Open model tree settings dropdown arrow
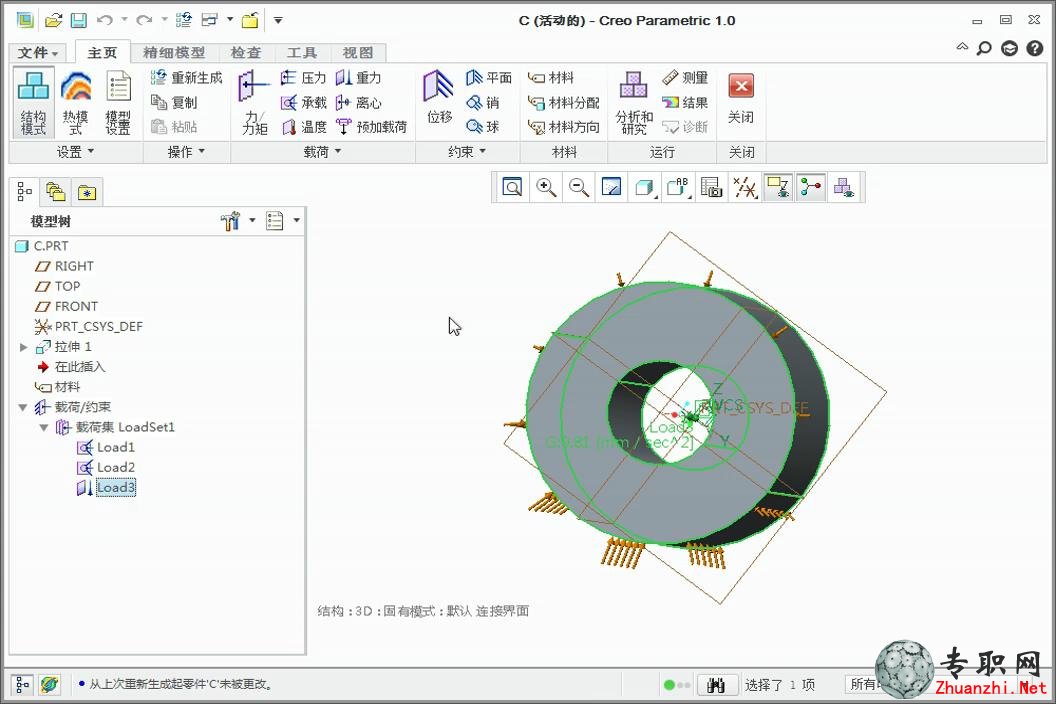Viewport: 1056px width, 704px height. (253, 220)
